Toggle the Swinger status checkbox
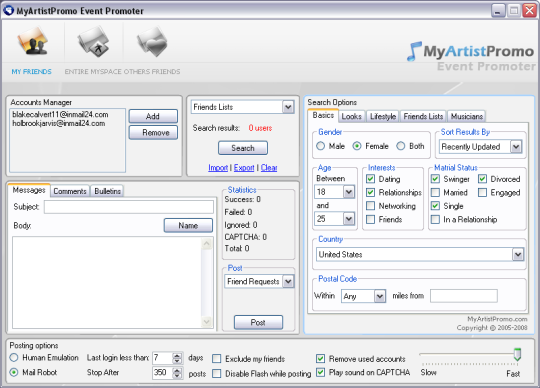Screen dimensions: 540x388 435,179
